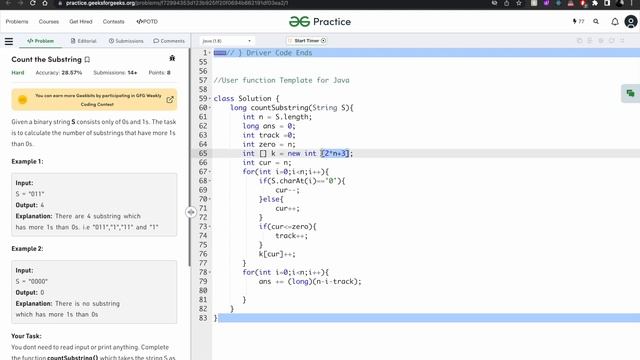Go to the browser home page
This screenshot has height=360, width=640.
point(45,3)
